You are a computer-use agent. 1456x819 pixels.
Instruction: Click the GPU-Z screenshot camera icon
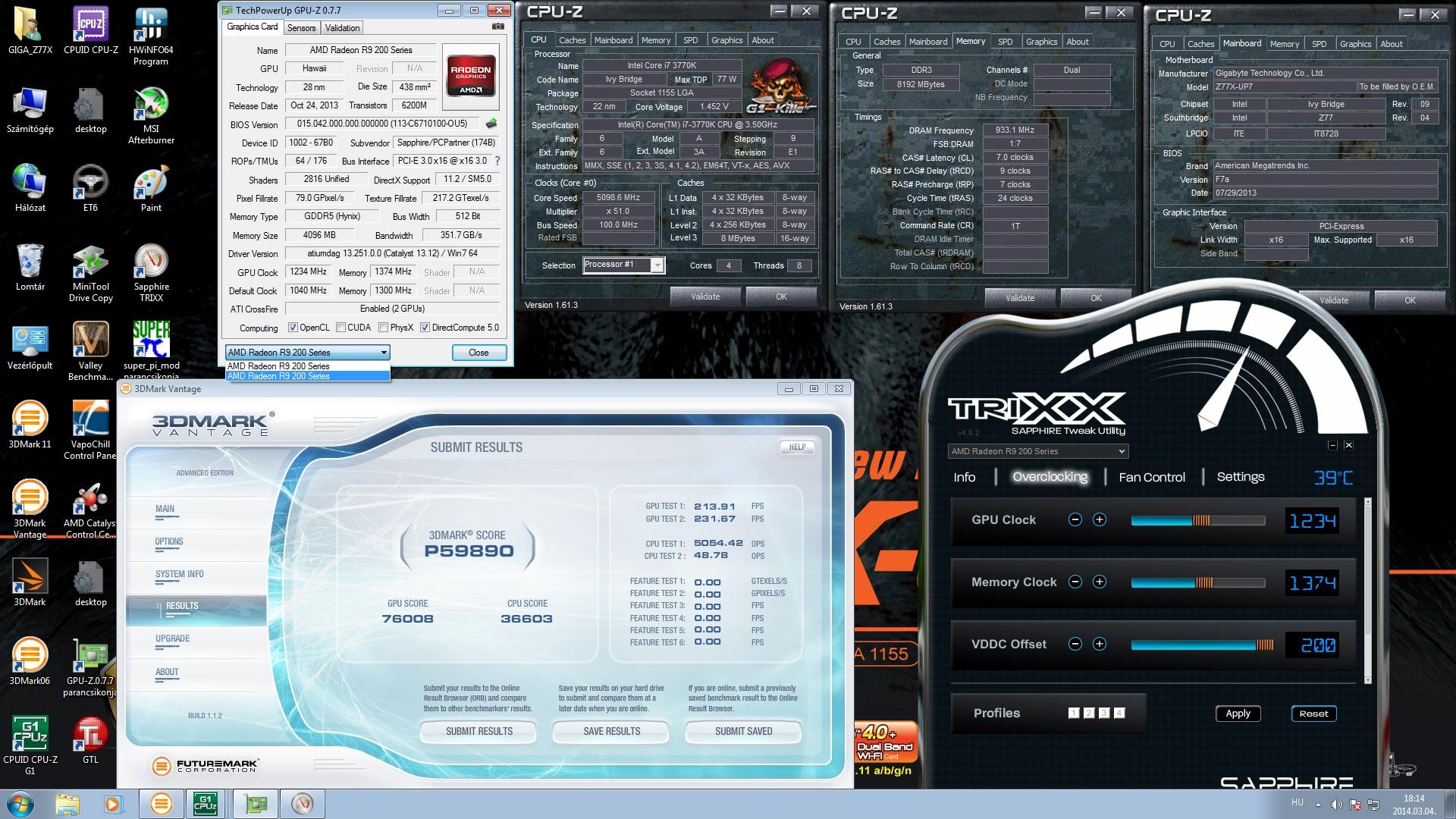point(497,27)
